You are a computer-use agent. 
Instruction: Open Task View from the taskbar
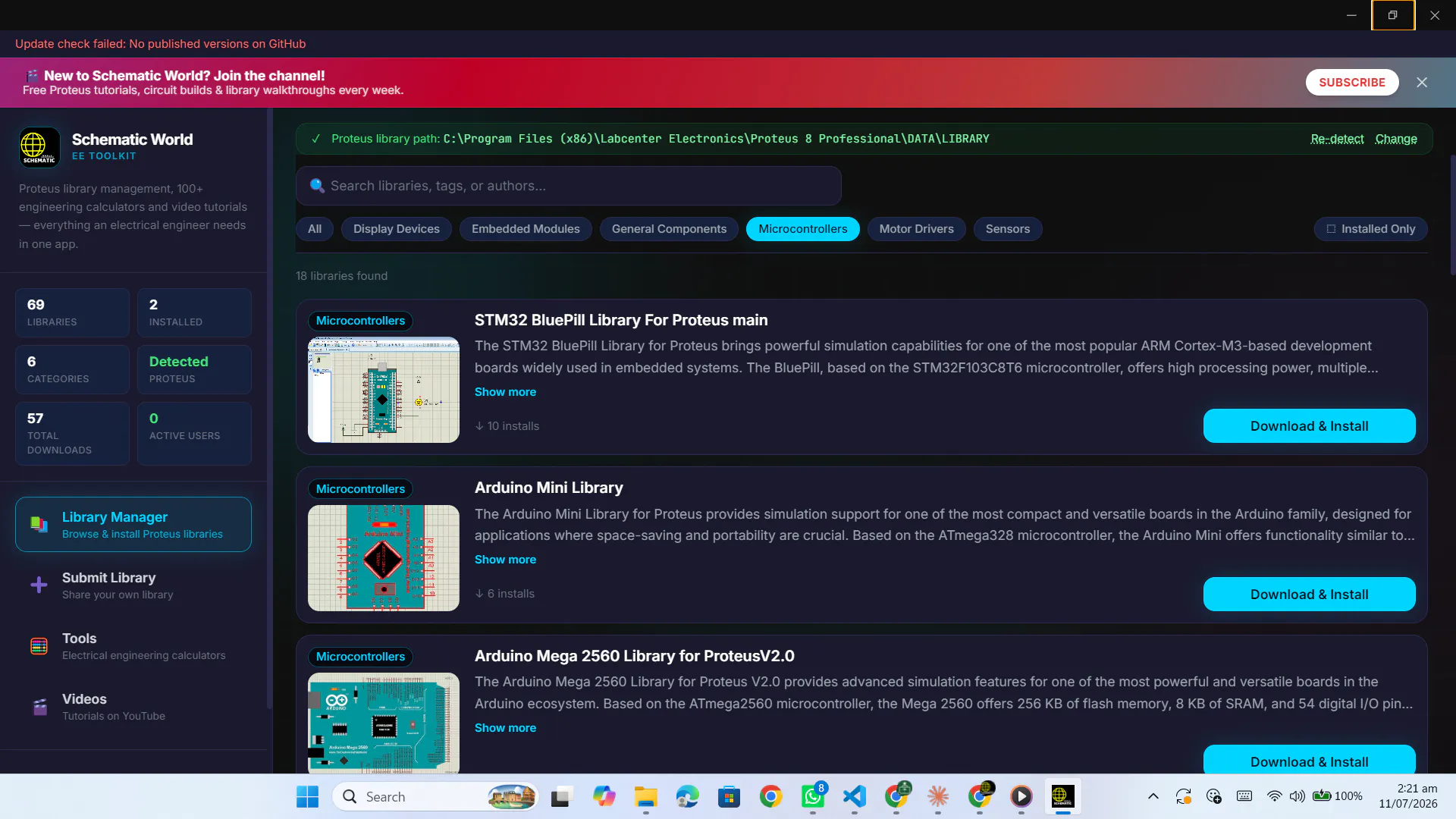561,796
